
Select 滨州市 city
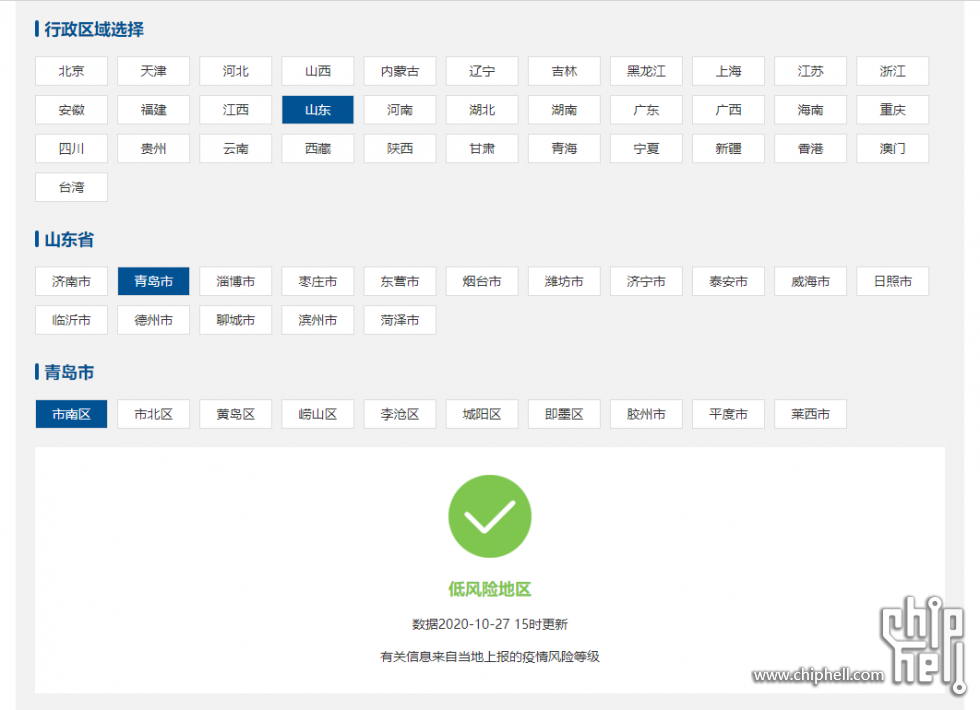tap(318, 320)
